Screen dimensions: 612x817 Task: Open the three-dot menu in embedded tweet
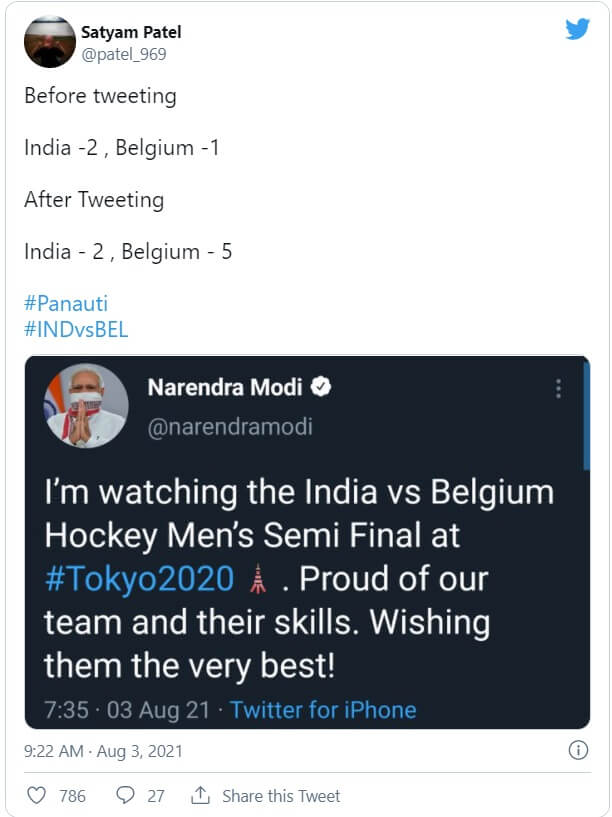557,389
